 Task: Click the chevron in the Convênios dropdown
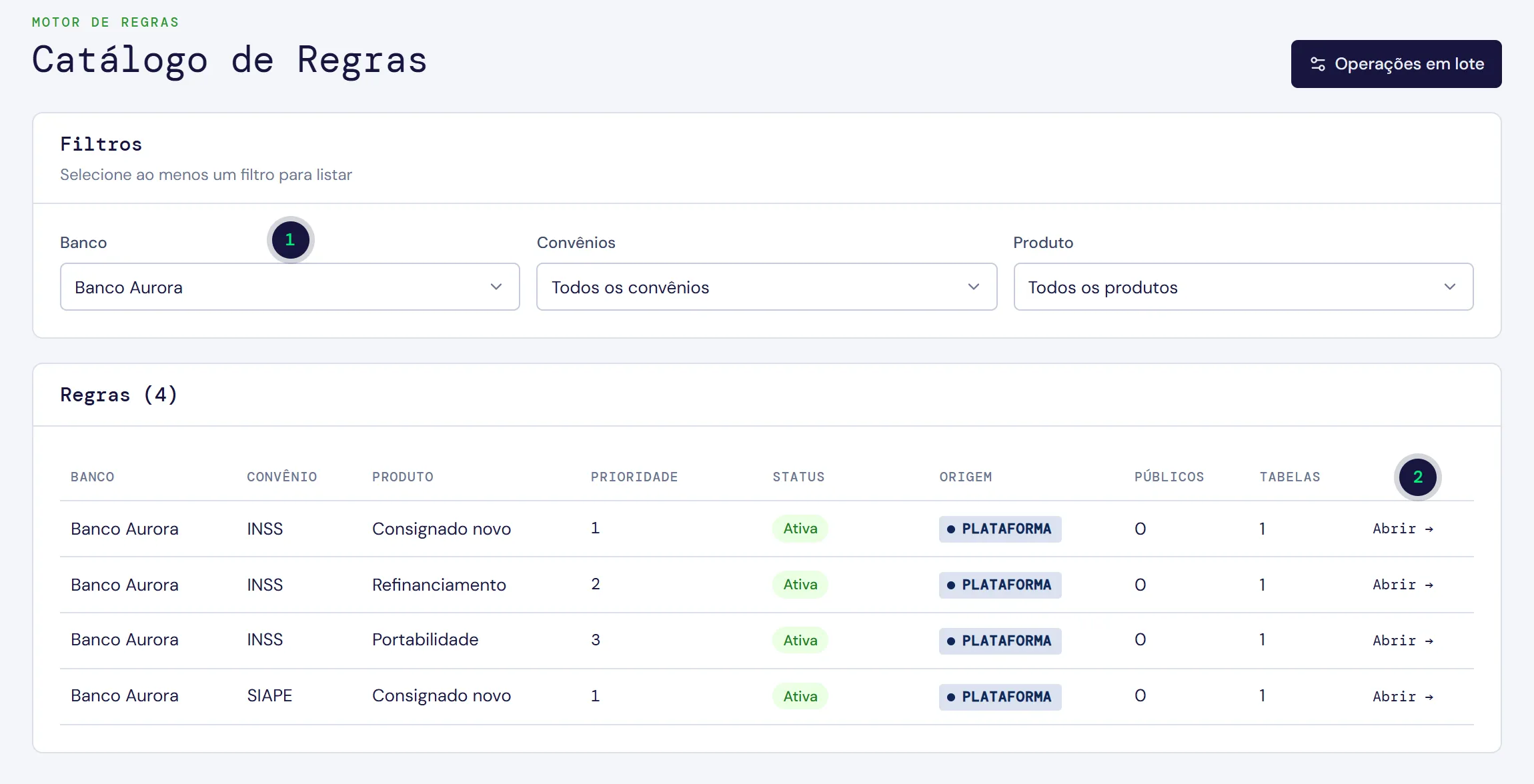pyautogui.click(x=974, y=287)
